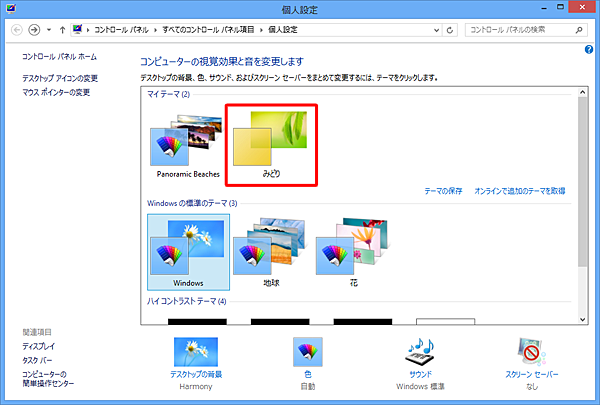The image size is (600, 405).
Task: Select the Windows default theme
Action: pos(188,252)
